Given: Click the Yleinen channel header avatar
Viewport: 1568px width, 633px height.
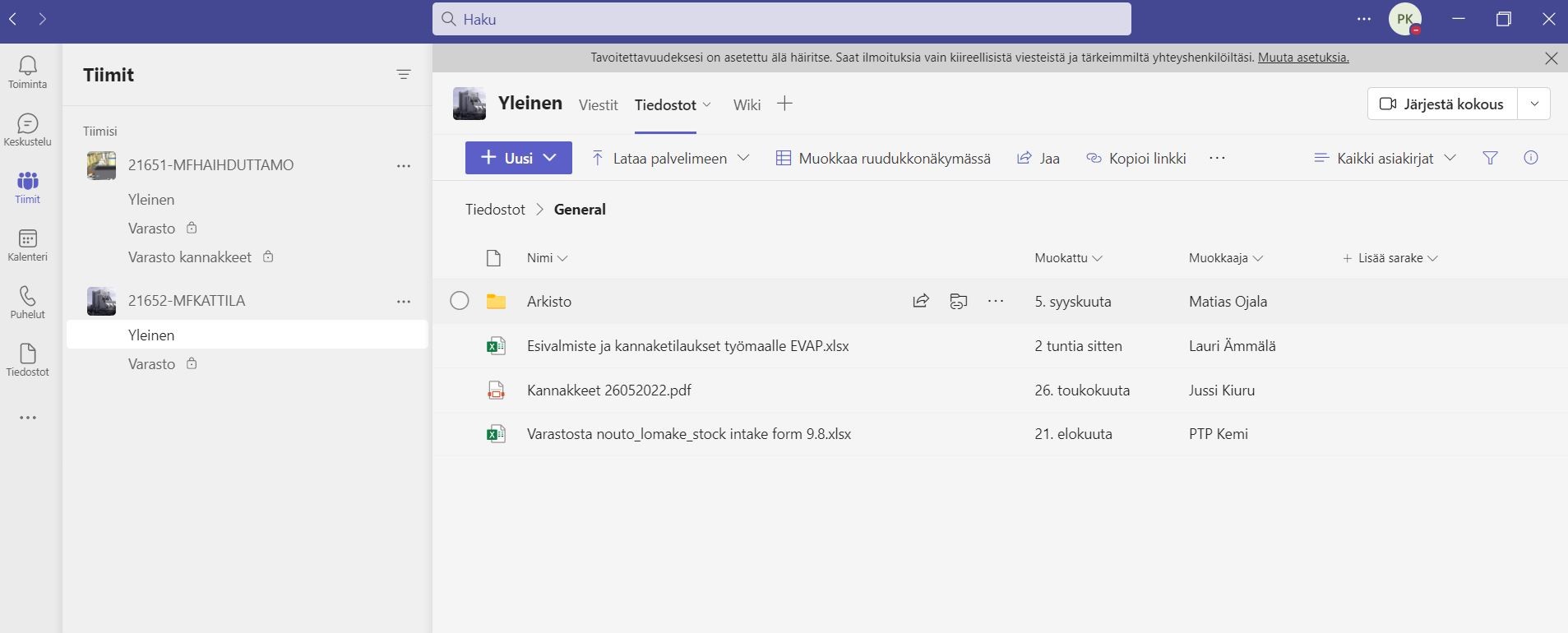Looking at the screenshot, I should (x=469, y=104).
